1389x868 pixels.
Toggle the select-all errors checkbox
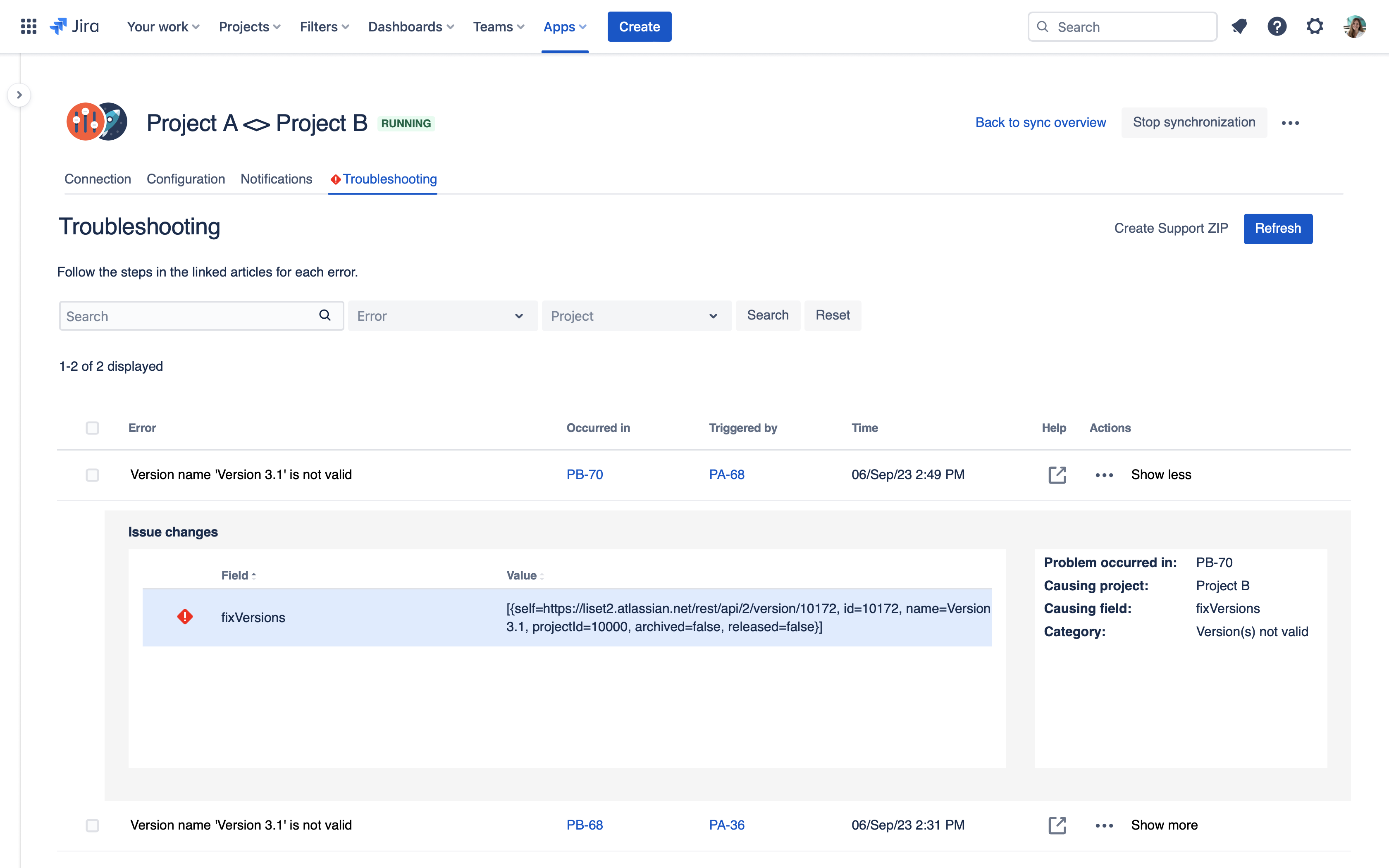point(93,428)
